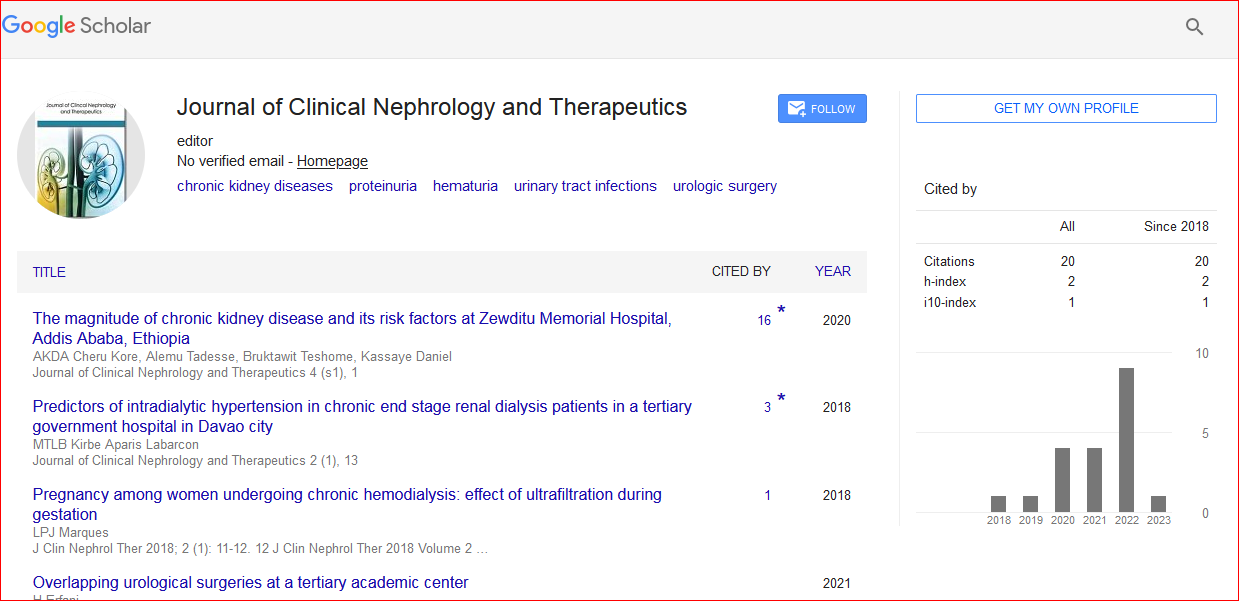Open urinary tract infections tag

pos(585,186)
